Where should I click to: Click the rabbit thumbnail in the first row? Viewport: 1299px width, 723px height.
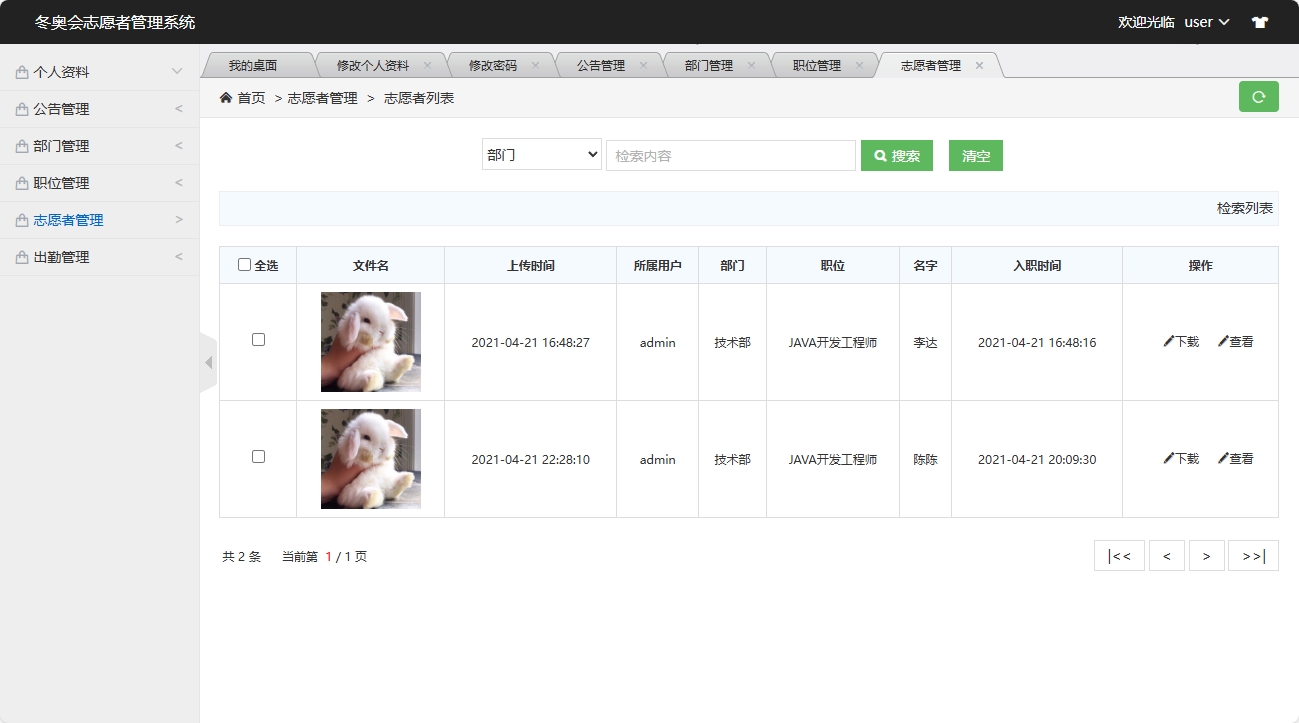click(x=370, y=340)
